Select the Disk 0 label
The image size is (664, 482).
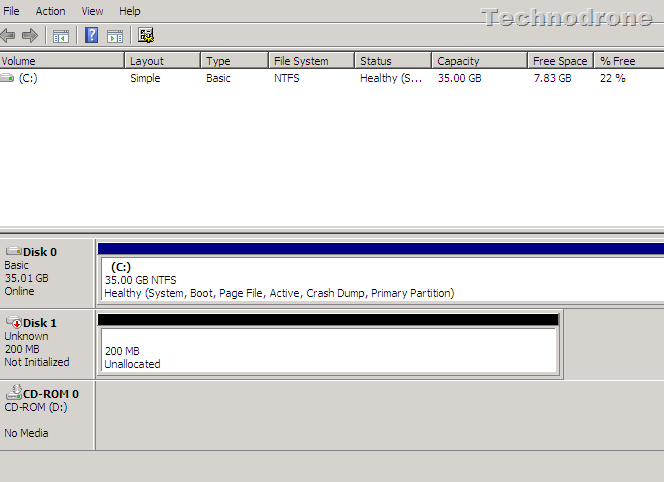click(40, 252)
